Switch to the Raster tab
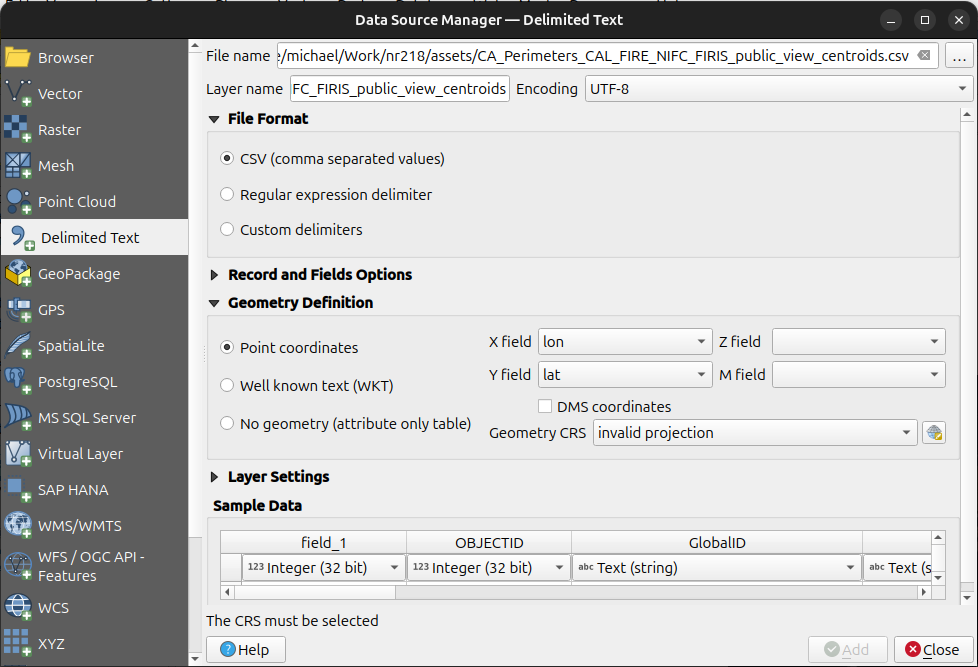Viewport: 978px width, 667px height. click(x=60, y=130)
